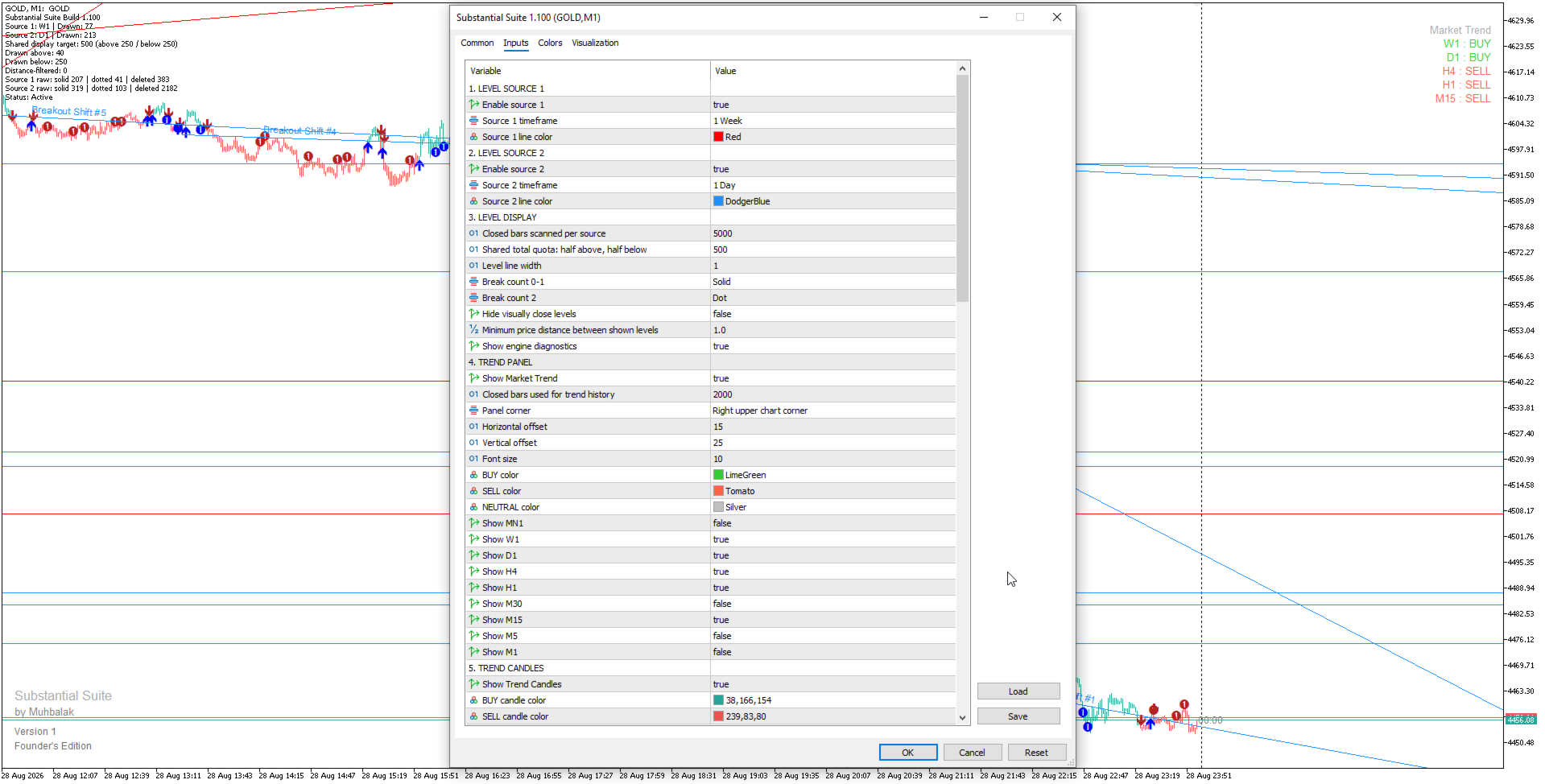This screenshot has width=1545, height=784.
Task: Click the BUY color palette icon
Action: pyautogui.click(x=474, y=475)
